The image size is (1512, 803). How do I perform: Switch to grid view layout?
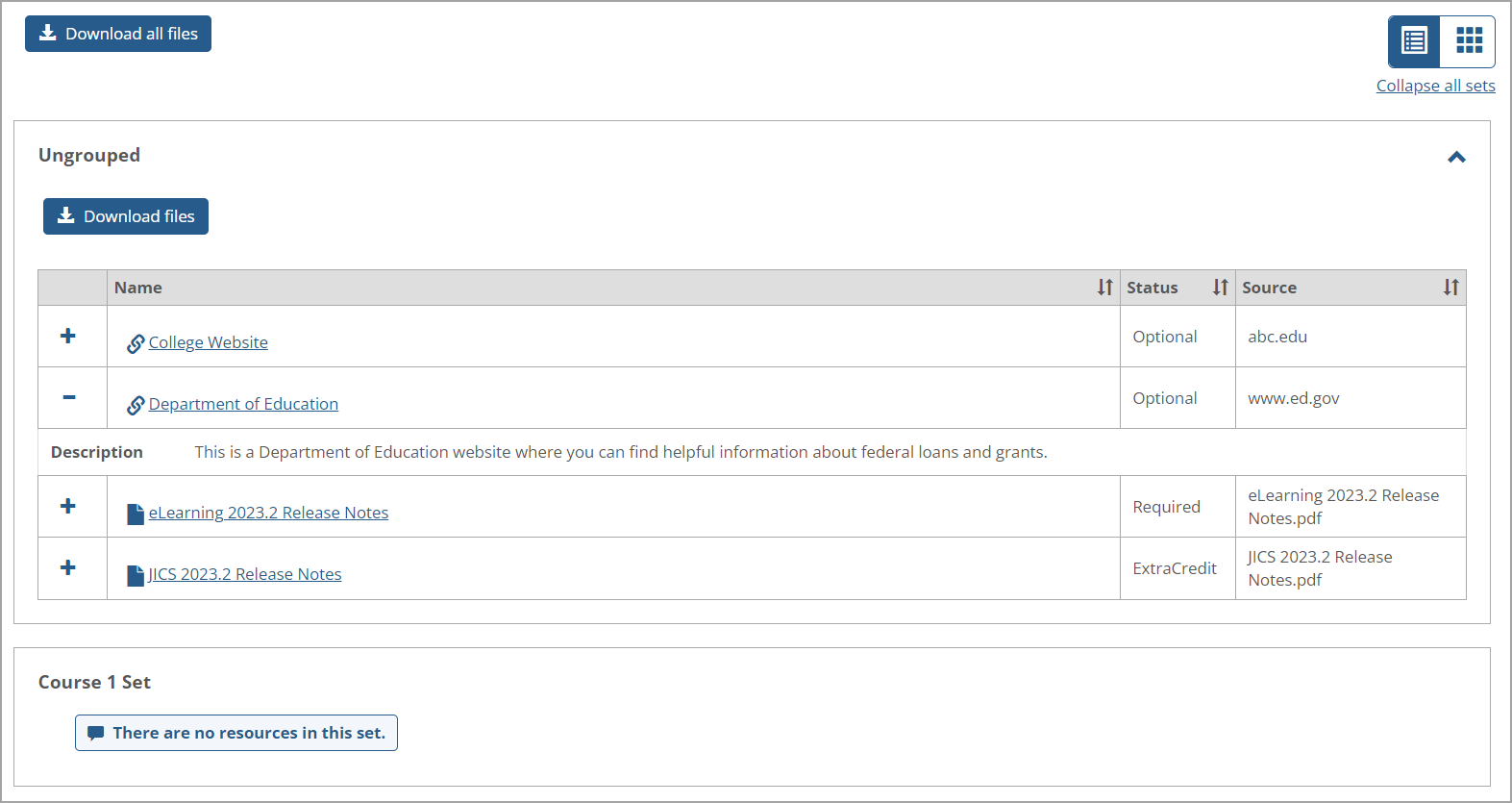click(1469, 41)
